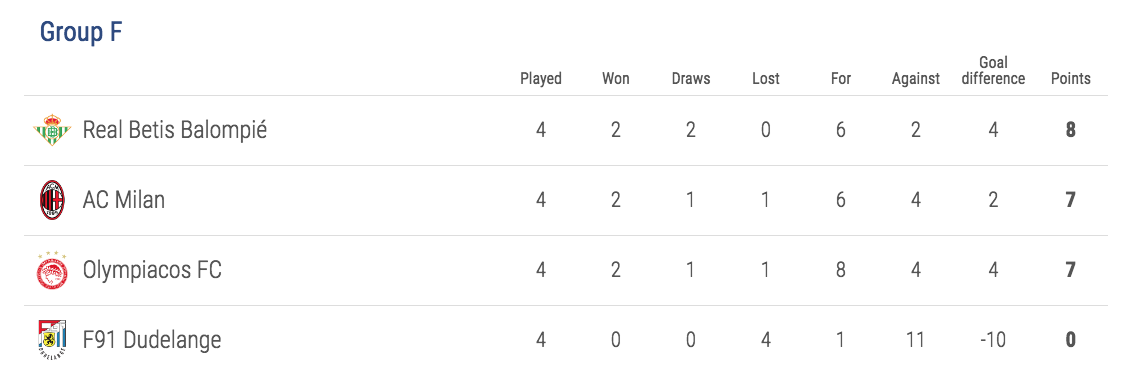Open the F91 Dudelange team link
The image size is (1129, 383).
coord(152,340)
